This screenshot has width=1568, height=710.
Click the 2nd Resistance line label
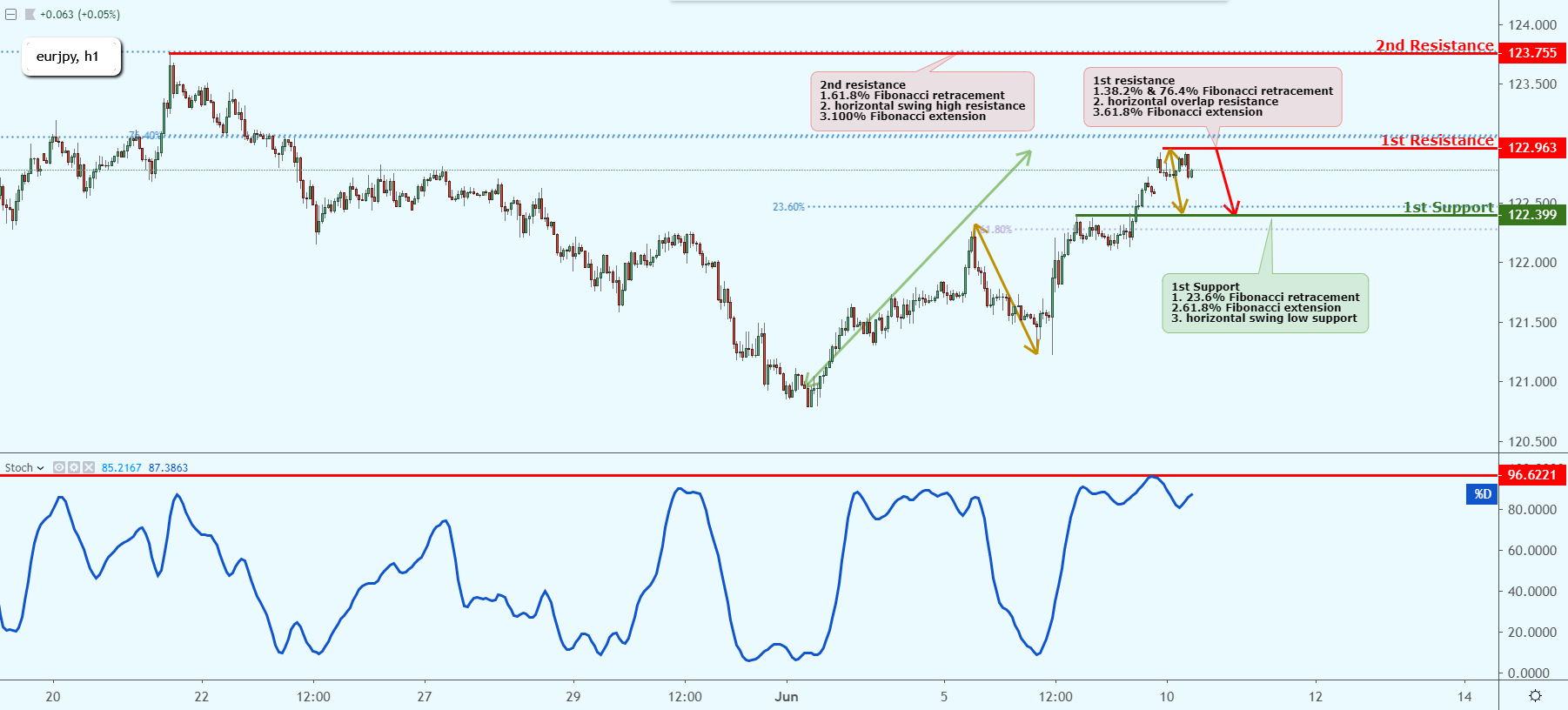(x=1434, y=45)
